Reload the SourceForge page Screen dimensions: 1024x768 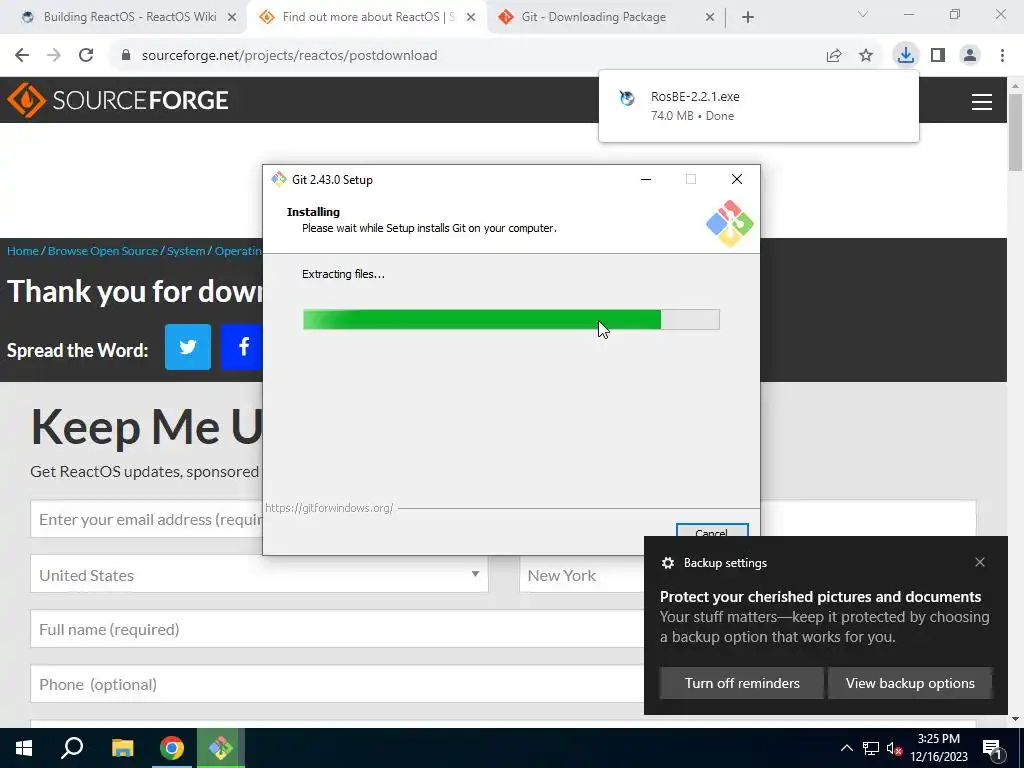86,56
